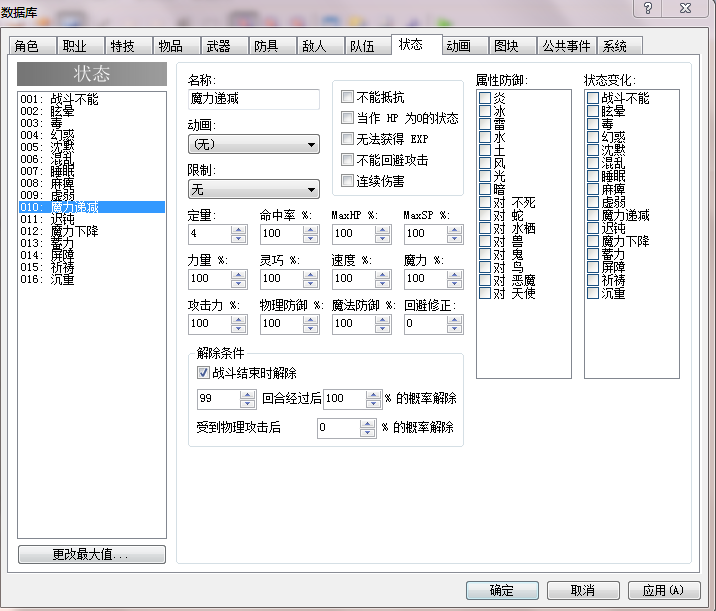This screenshot has width=716, height=611.
Task: Select state 005: 沈默
Action: pyautogui.click(x=92, y=147)
